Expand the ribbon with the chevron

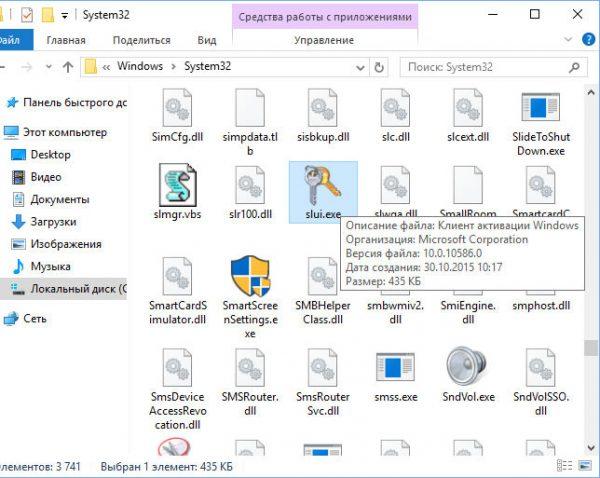tap(568, 39)
